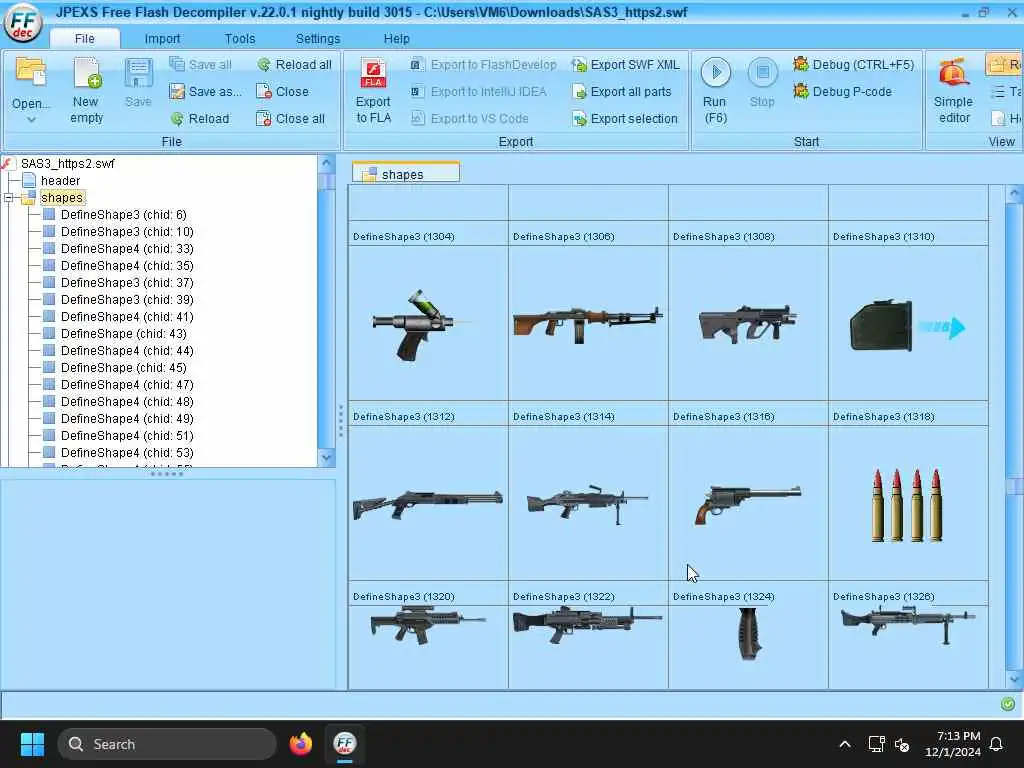Select the shapes preview tab

406,174
